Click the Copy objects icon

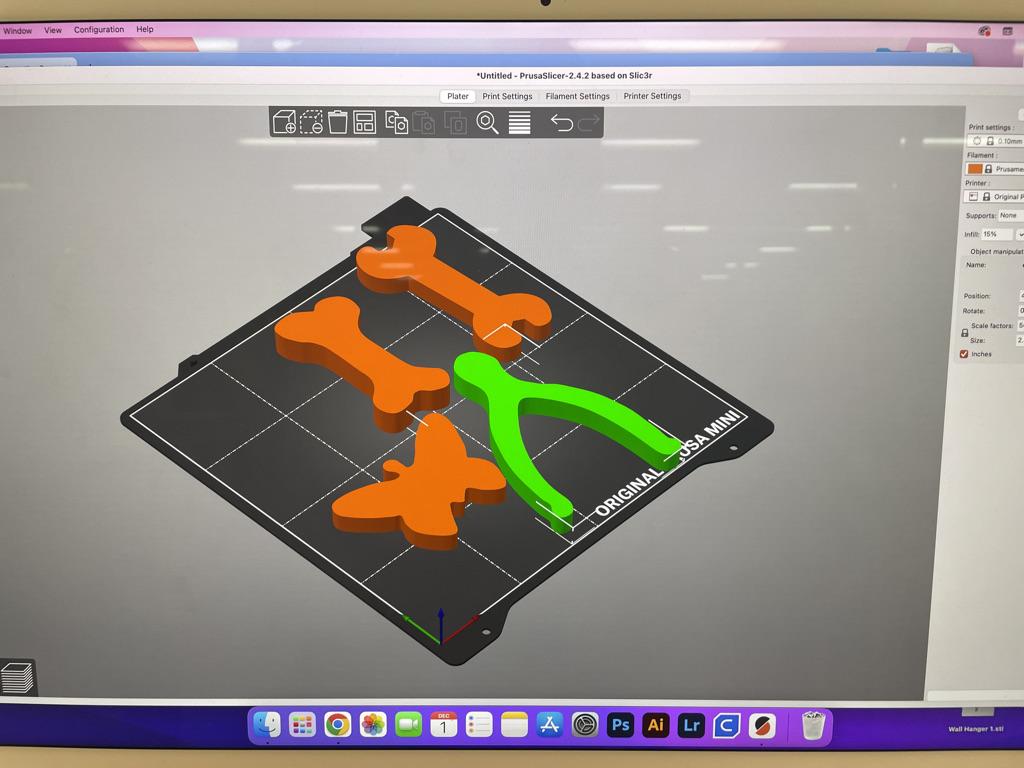[x=396, y=122]
